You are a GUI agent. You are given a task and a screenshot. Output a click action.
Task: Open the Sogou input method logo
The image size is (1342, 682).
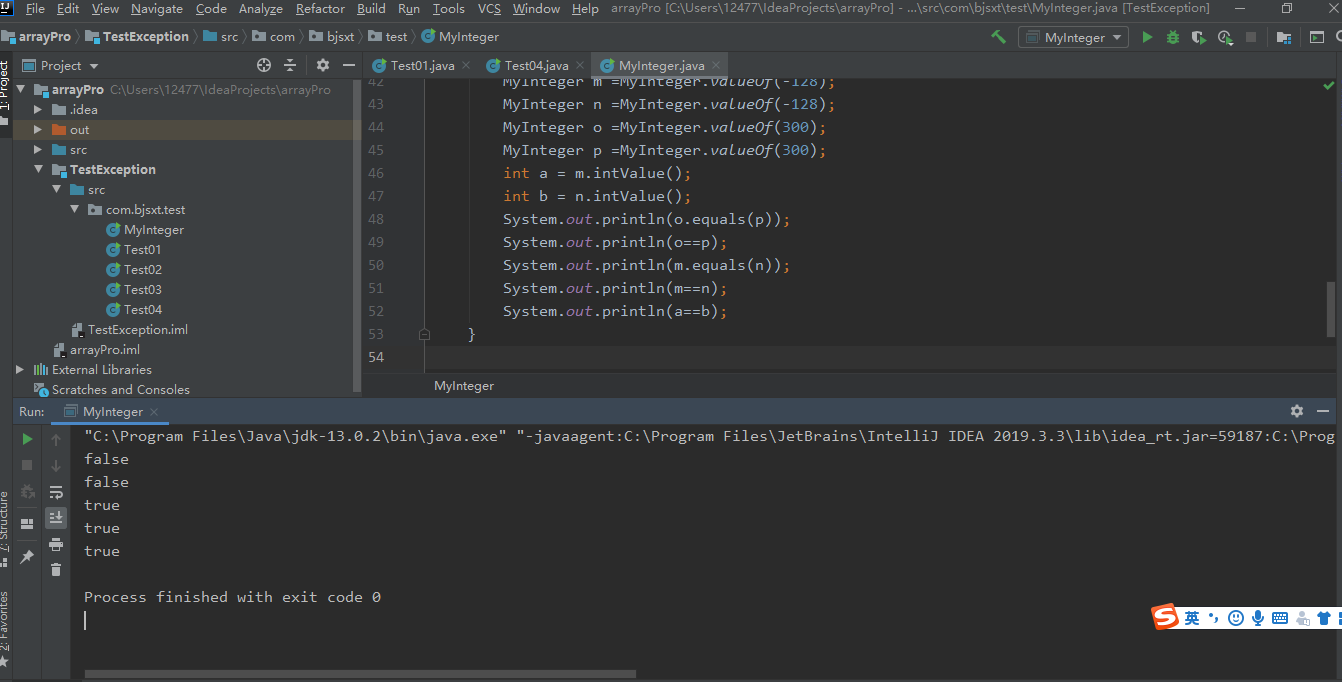coord(1166,617)
